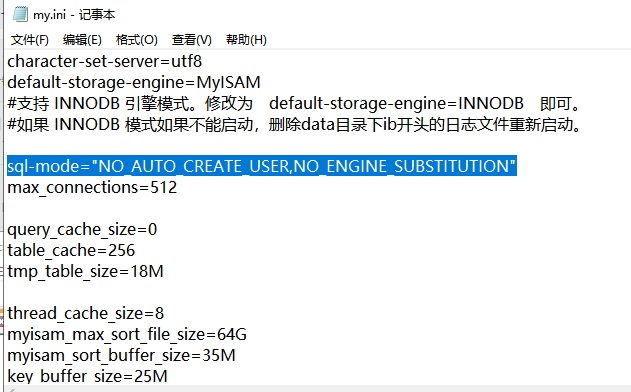Click on the character-set-server=utf8 line
Screen dimensions: 631x392
[105, 62]
